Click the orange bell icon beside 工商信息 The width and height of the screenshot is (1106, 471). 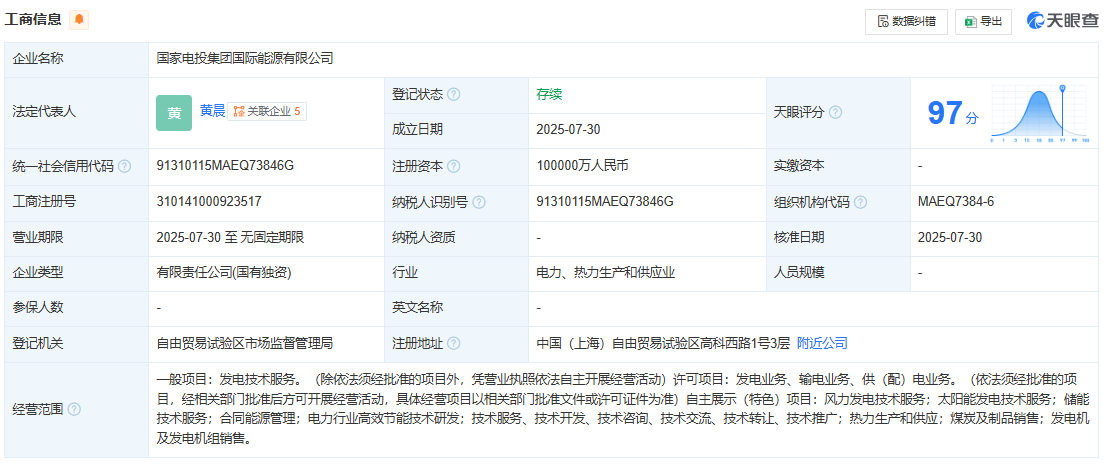(x=79, y=19)
